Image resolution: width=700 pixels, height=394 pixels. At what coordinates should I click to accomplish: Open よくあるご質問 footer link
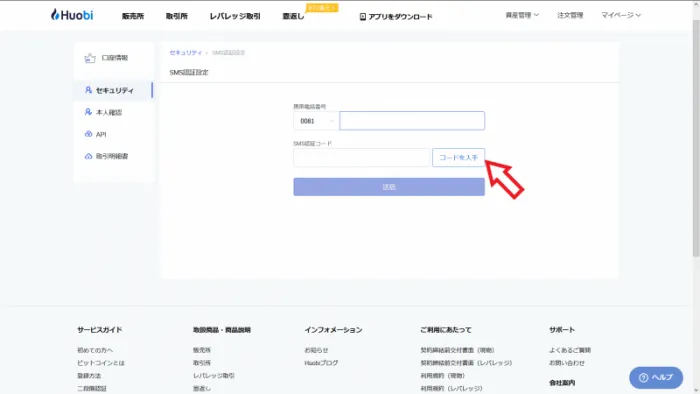click(570, 350)
